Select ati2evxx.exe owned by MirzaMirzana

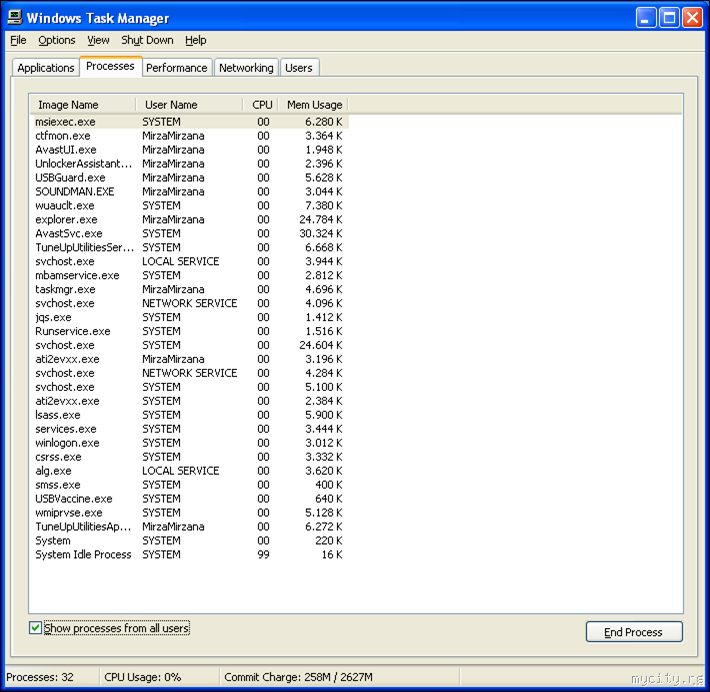point(189,359)
